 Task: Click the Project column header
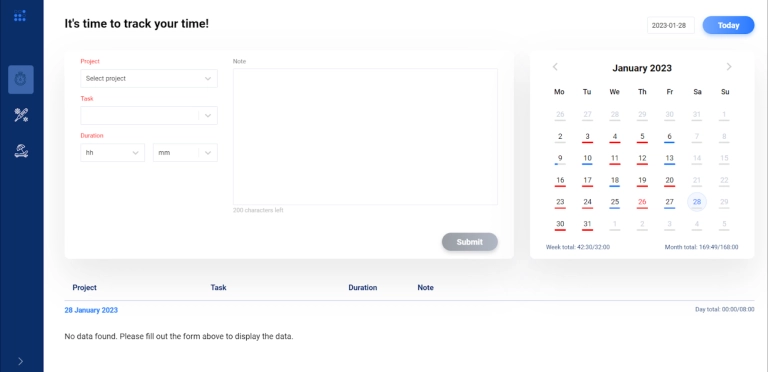pos(84,287)
